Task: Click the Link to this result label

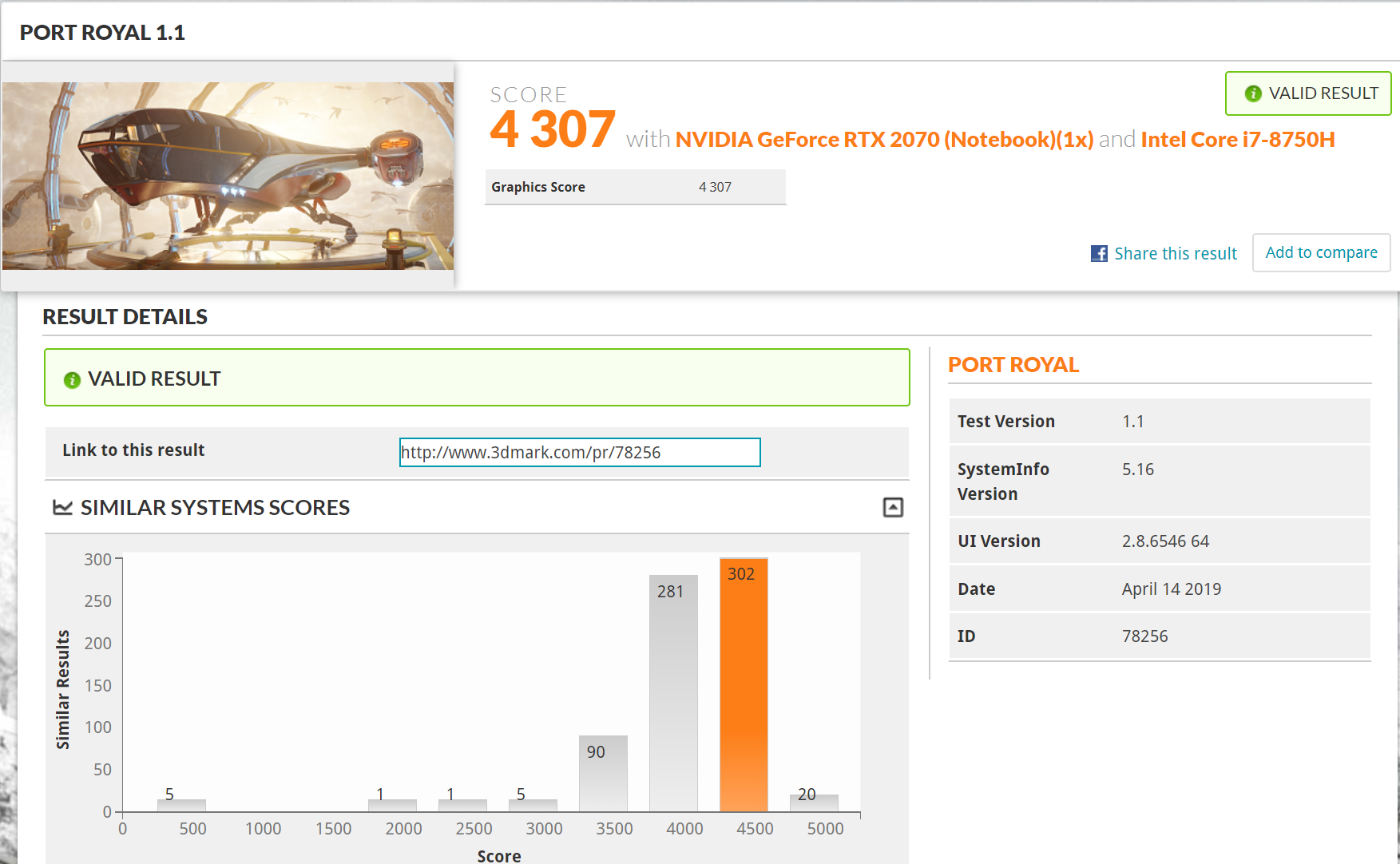Action: click(133, 450)
